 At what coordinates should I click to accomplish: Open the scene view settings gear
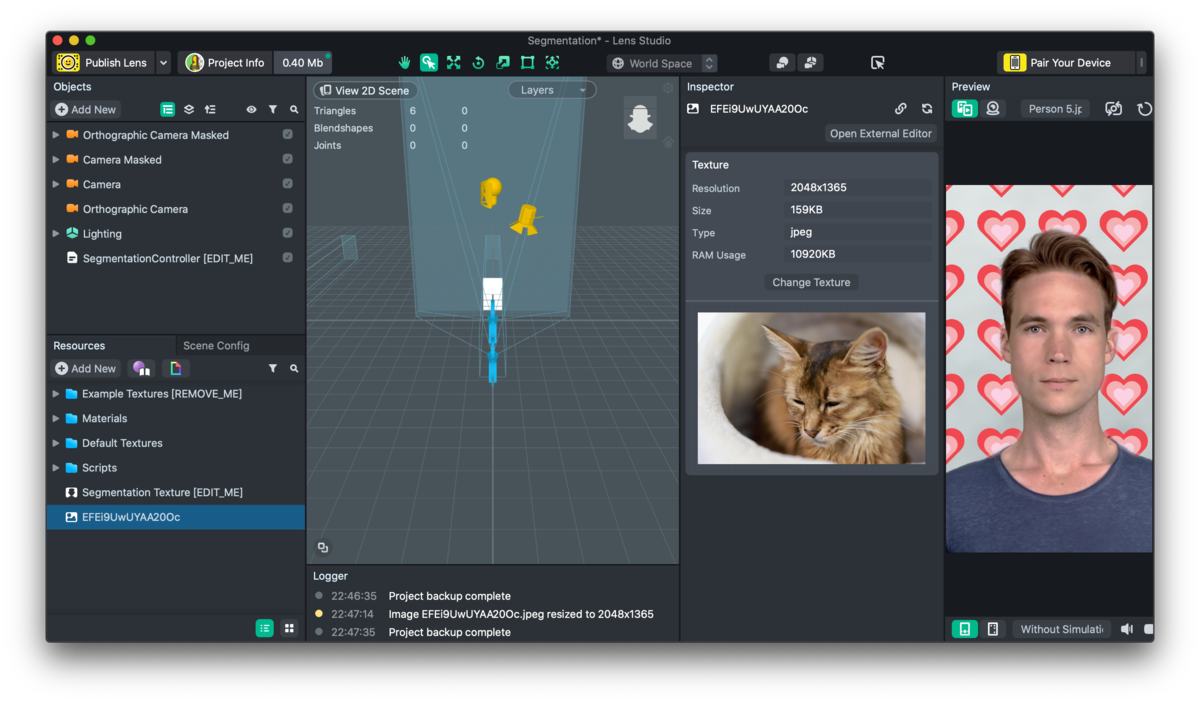pos(668,88)
